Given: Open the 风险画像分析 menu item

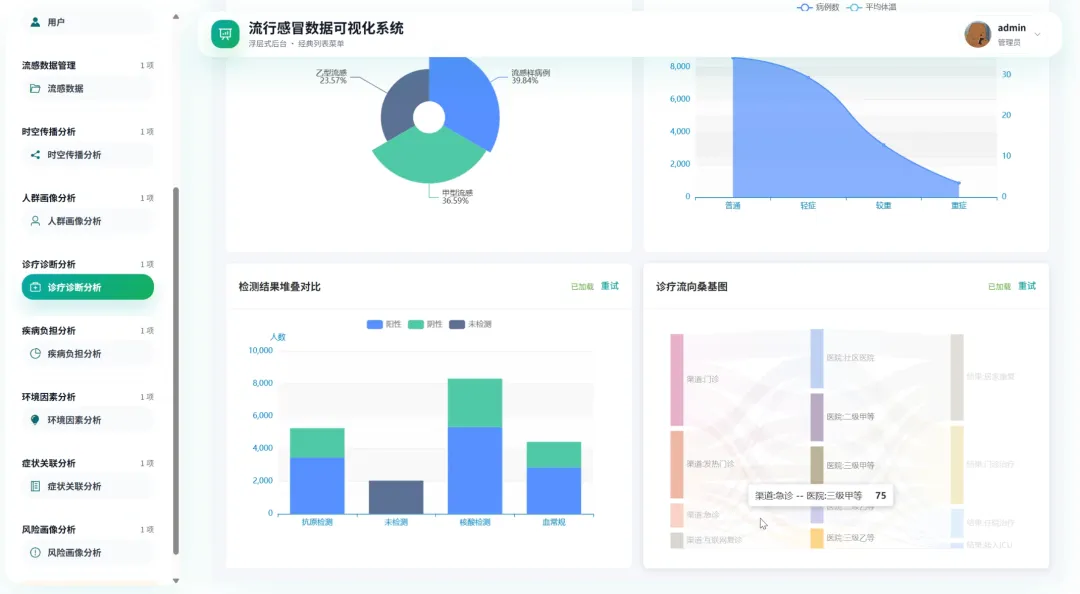Looking at the screenshot, I should click(87, 552).
